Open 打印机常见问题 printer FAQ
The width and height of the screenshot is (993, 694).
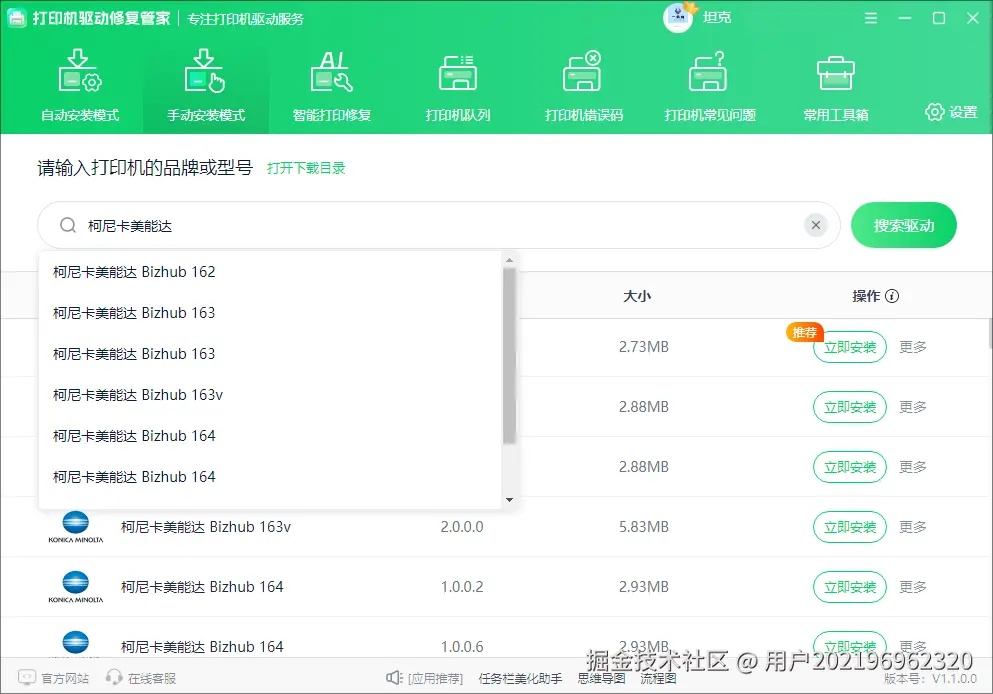tap(710, 85)
